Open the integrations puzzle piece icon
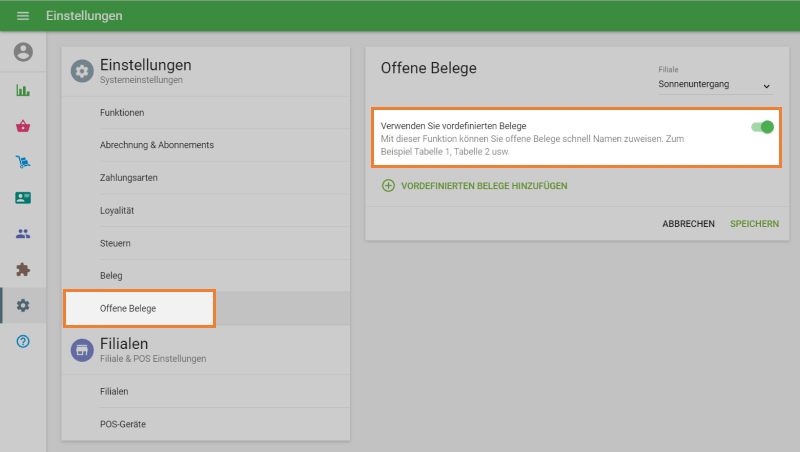Viewport: 800px width, 452px height. [23, 270]
